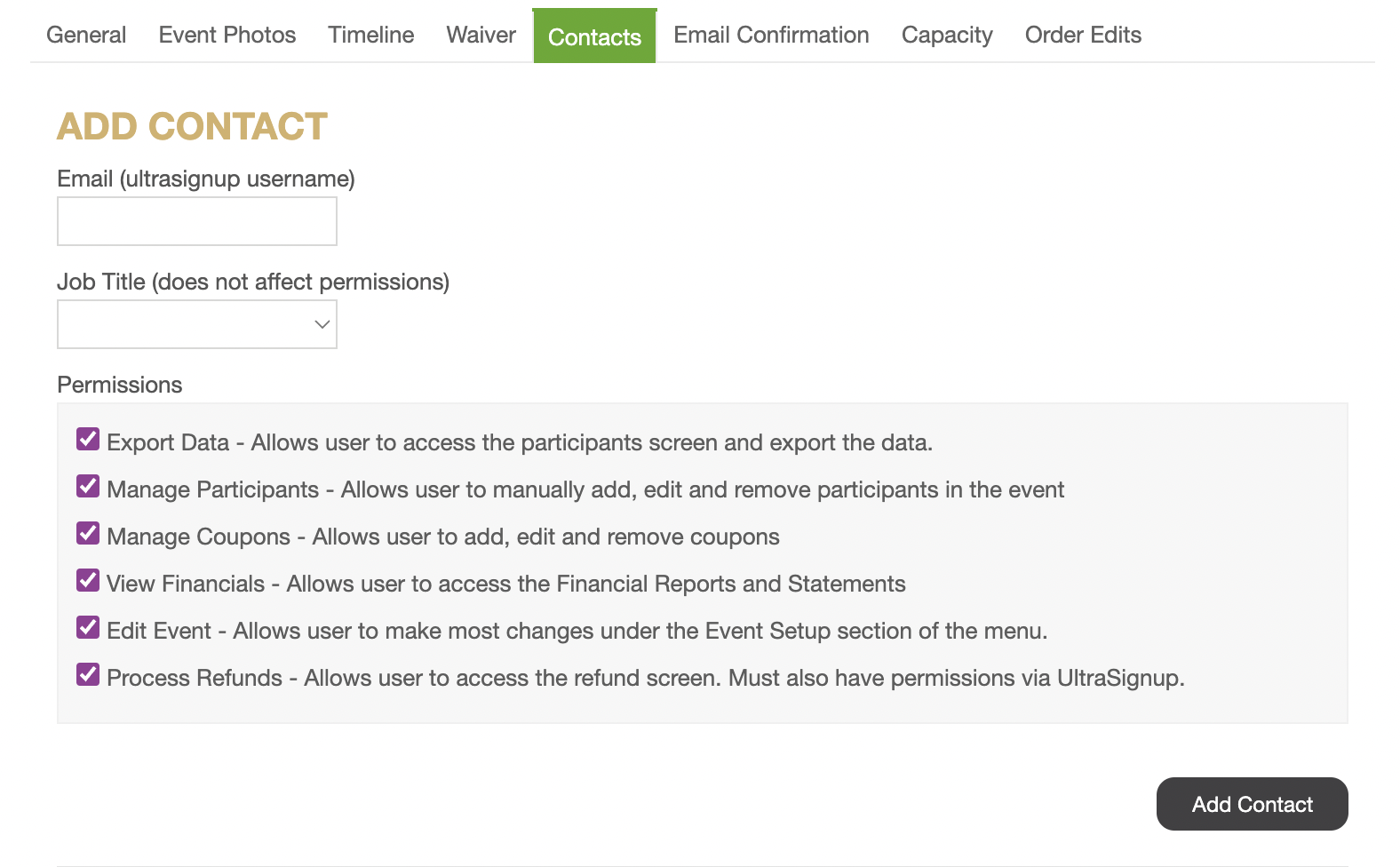Toggle the Edit Event permission checkbox
This screenshot has height=867, width=1400.
click(88, 627)
